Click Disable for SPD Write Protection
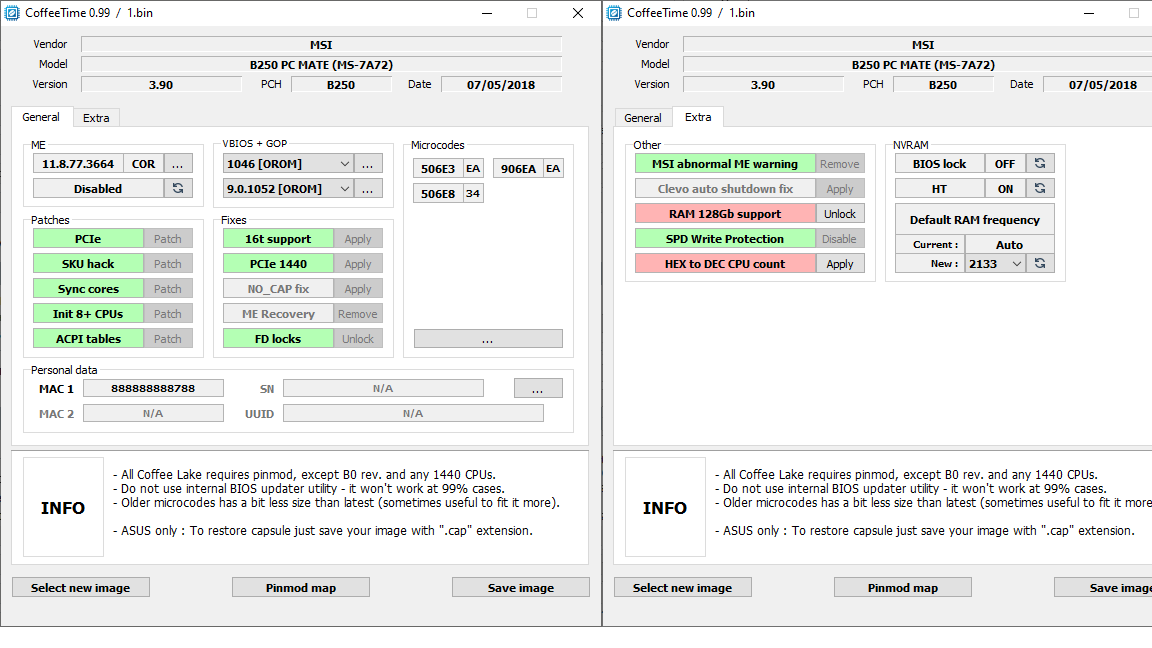The height and width of the screenshot is (648, 1152). 840,239
